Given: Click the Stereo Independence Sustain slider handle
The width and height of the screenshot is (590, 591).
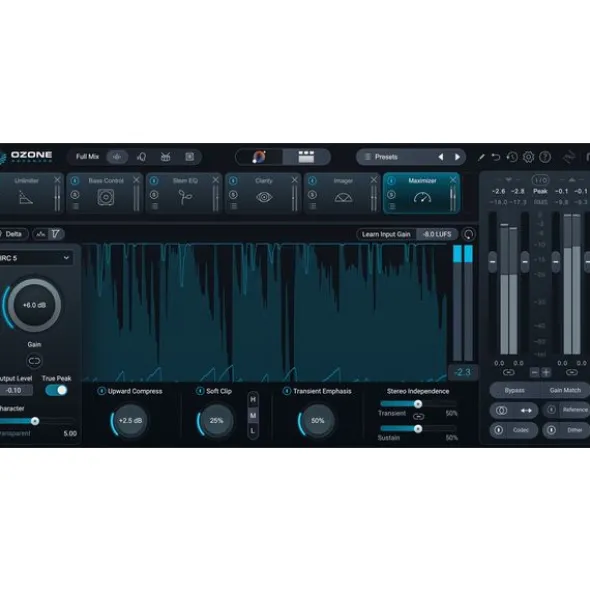Looking at the screenshot, I should (418, 429).
